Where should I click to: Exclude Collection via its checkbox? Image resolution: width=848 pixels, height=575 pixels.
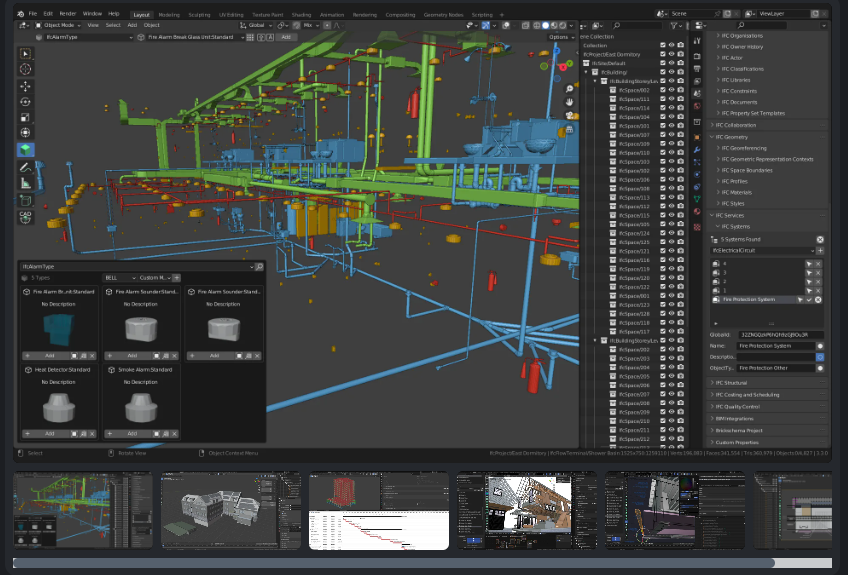662,45
